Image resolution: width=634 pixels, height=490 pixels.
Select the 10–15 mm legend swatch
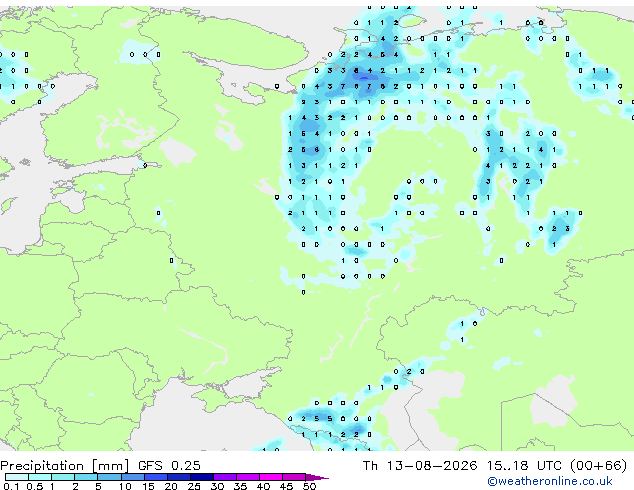click(x=132, y=477)
